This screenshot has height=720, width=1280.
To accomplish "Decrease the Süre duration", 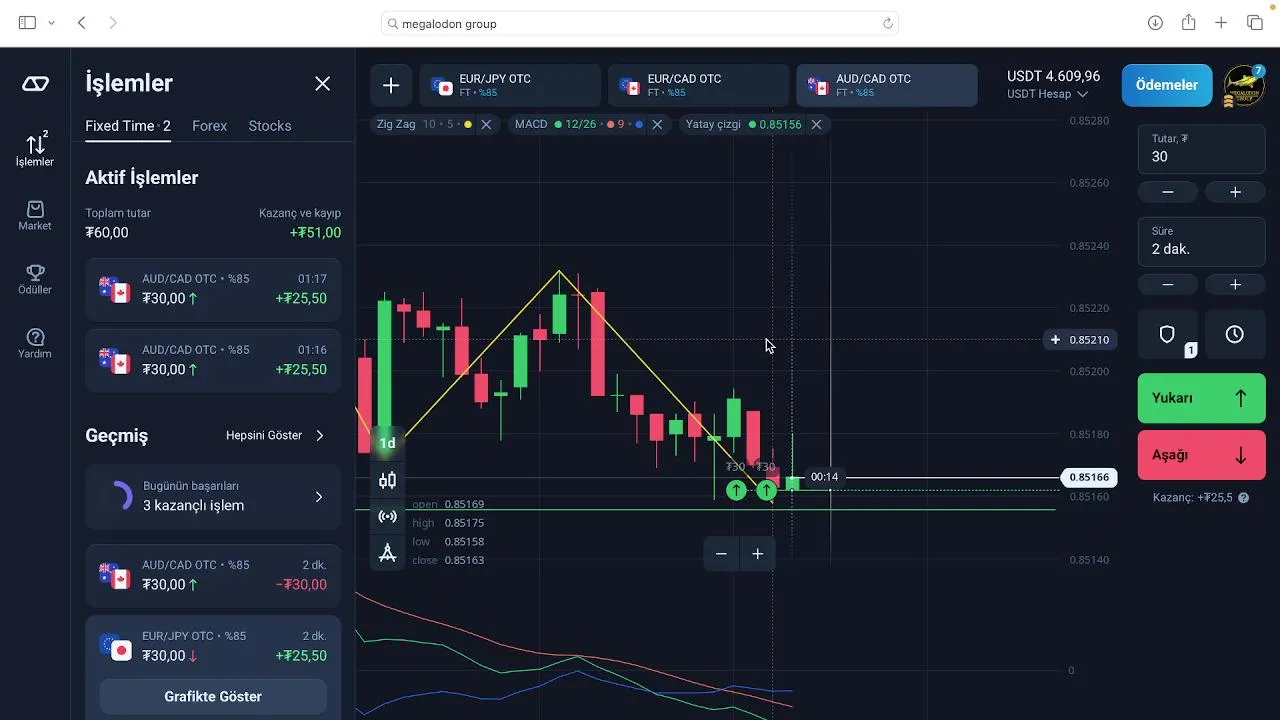I will pyautogui.click(x=1167, y=285).
